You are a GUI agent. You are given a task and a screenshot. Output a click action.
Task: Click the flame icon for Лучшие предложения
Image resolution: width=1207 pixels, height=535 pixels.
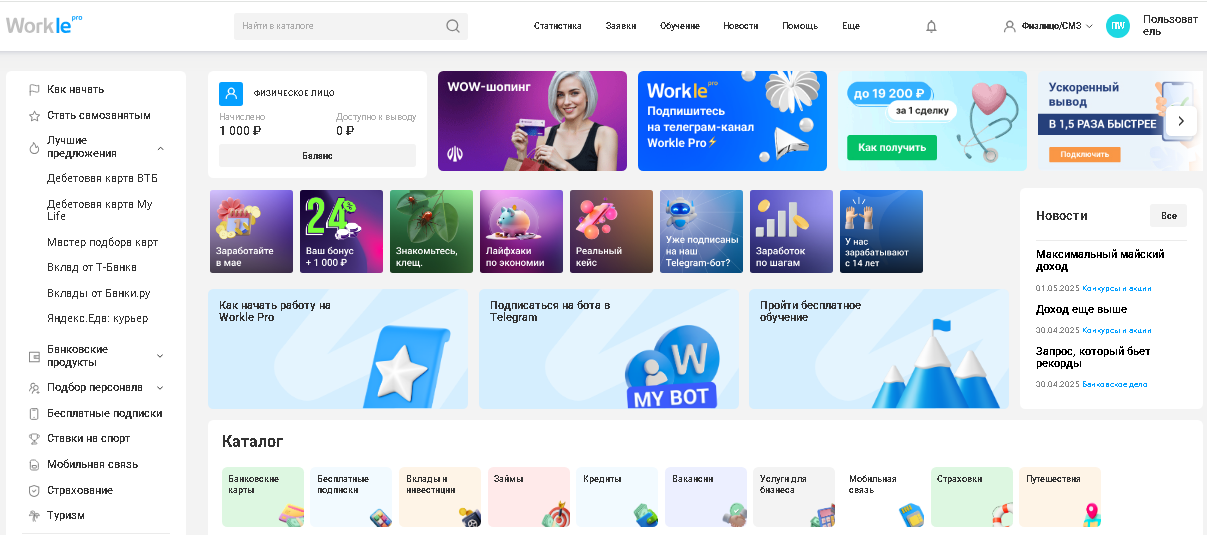34,147
